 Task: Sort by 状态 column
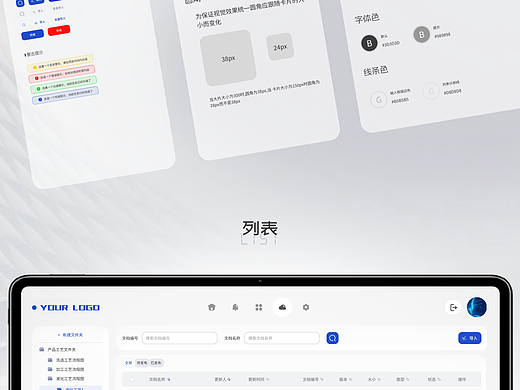[434, 379]
